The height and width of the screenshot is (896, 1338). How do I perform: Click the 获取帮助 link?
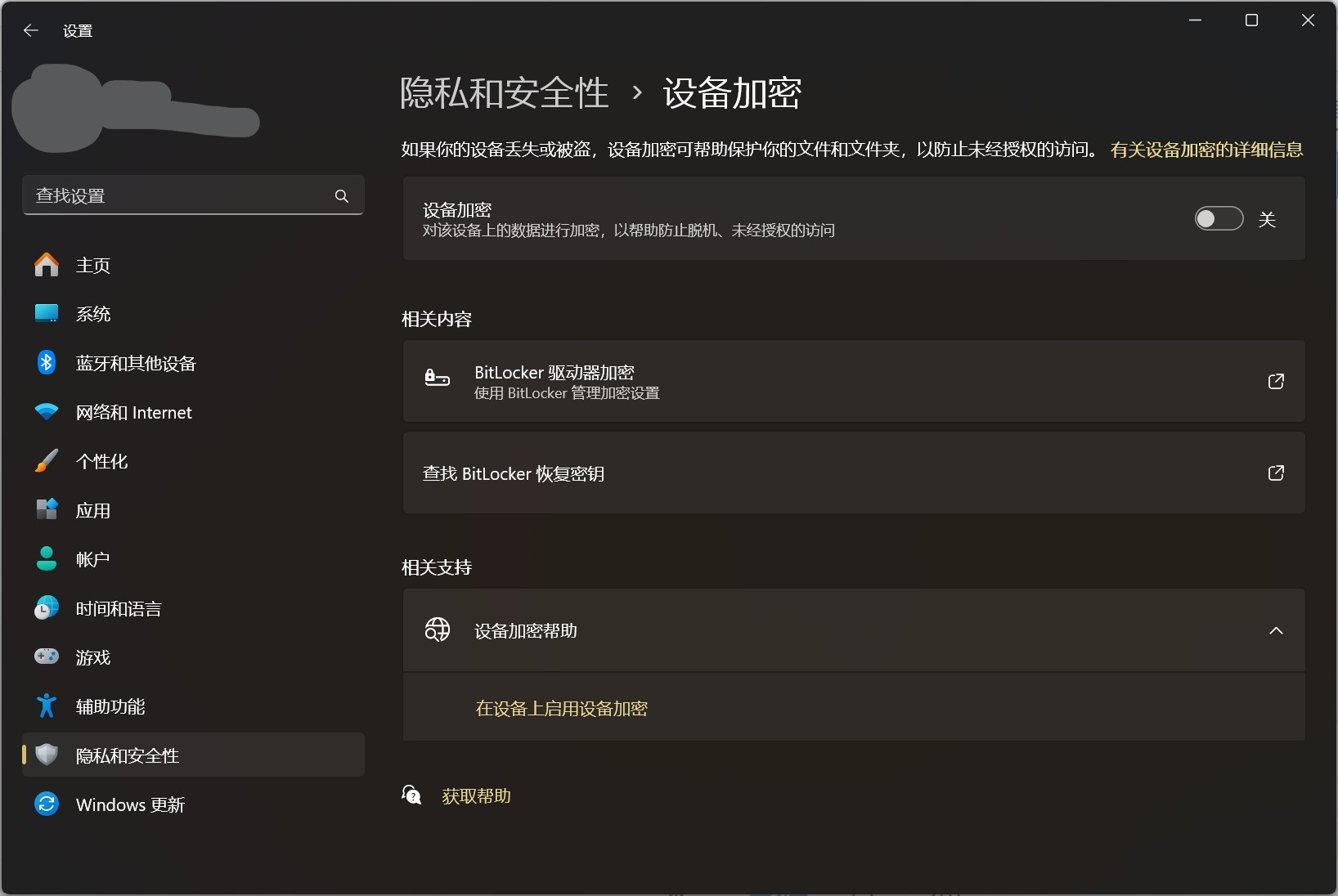(x=477, y=795)
